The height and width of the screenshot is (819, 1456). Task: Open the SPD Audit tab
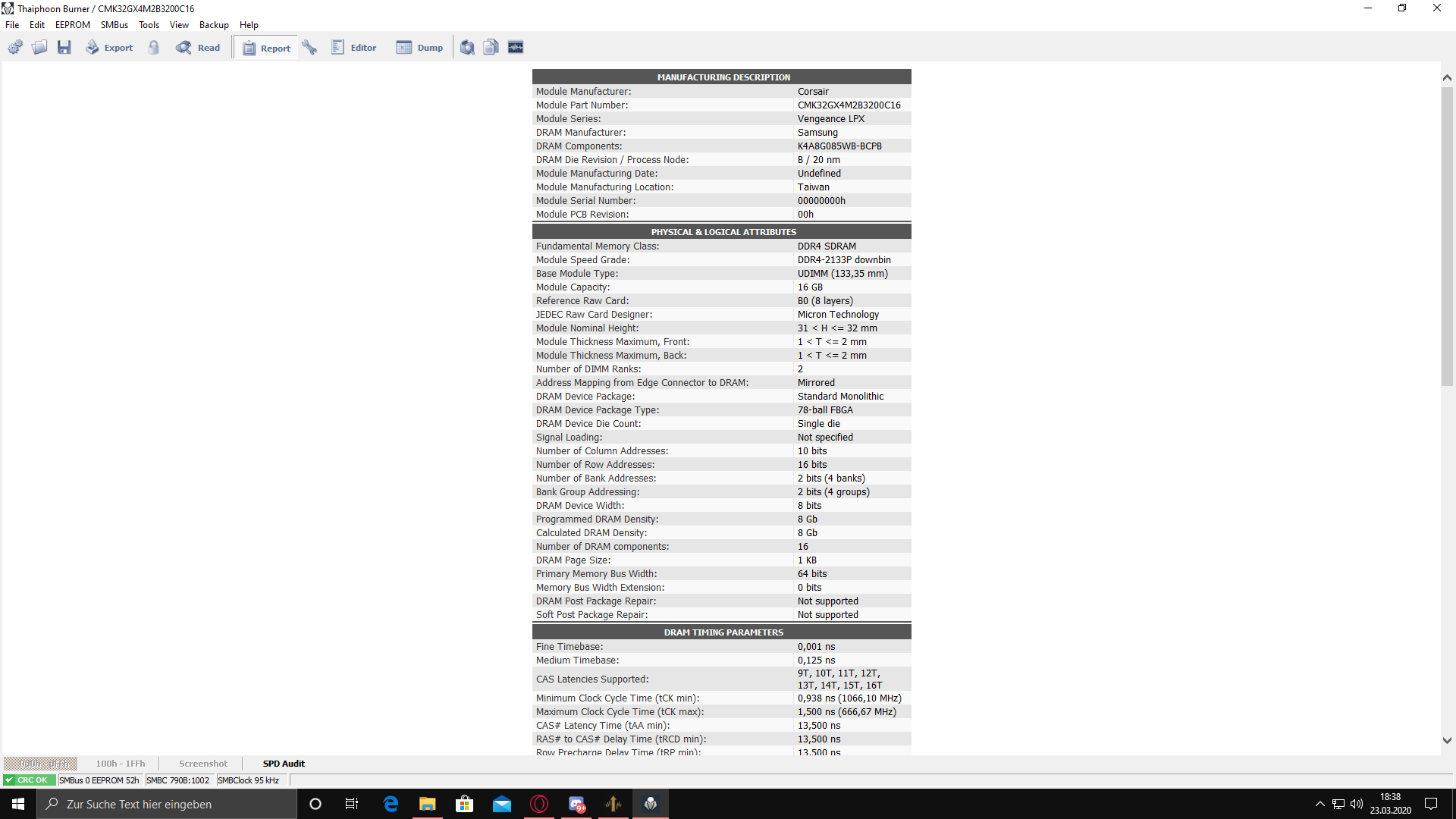click(284, 764)
